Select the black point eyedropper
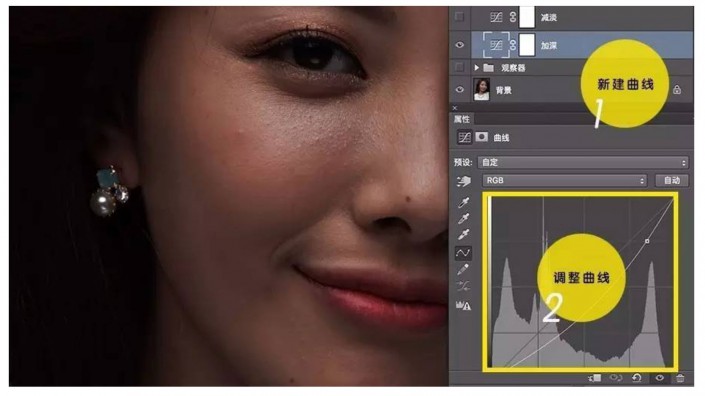The image size is (705, 396). 464,202
